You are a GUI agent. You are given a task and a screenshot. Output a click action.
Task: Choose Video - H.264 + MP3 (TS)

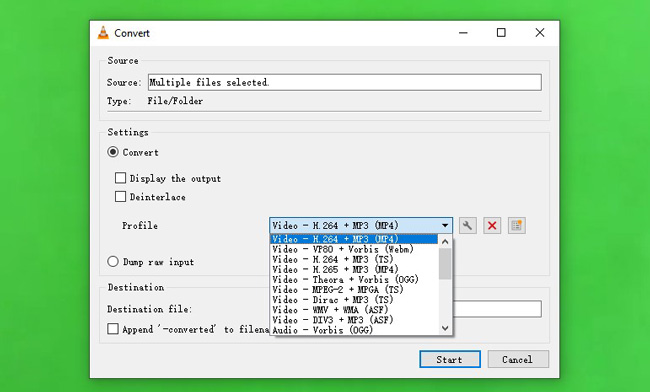pos(354,259)
